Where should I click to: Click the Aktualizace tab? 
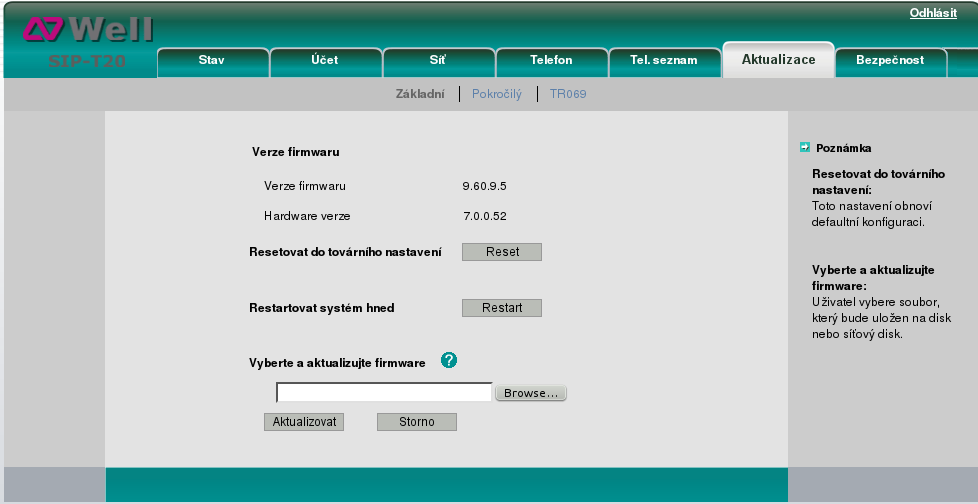pyautogui.click(x=778, y=60)
